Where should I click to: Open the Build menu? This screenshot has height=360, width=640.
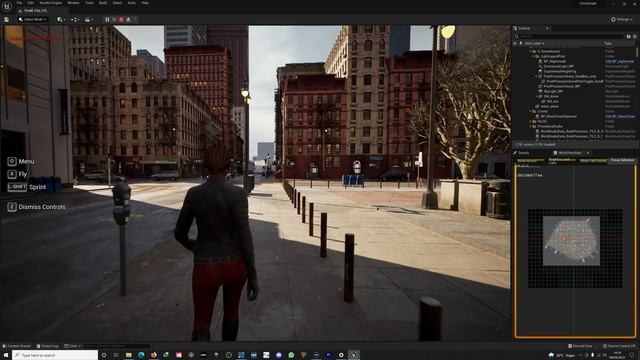click(103, 3)
